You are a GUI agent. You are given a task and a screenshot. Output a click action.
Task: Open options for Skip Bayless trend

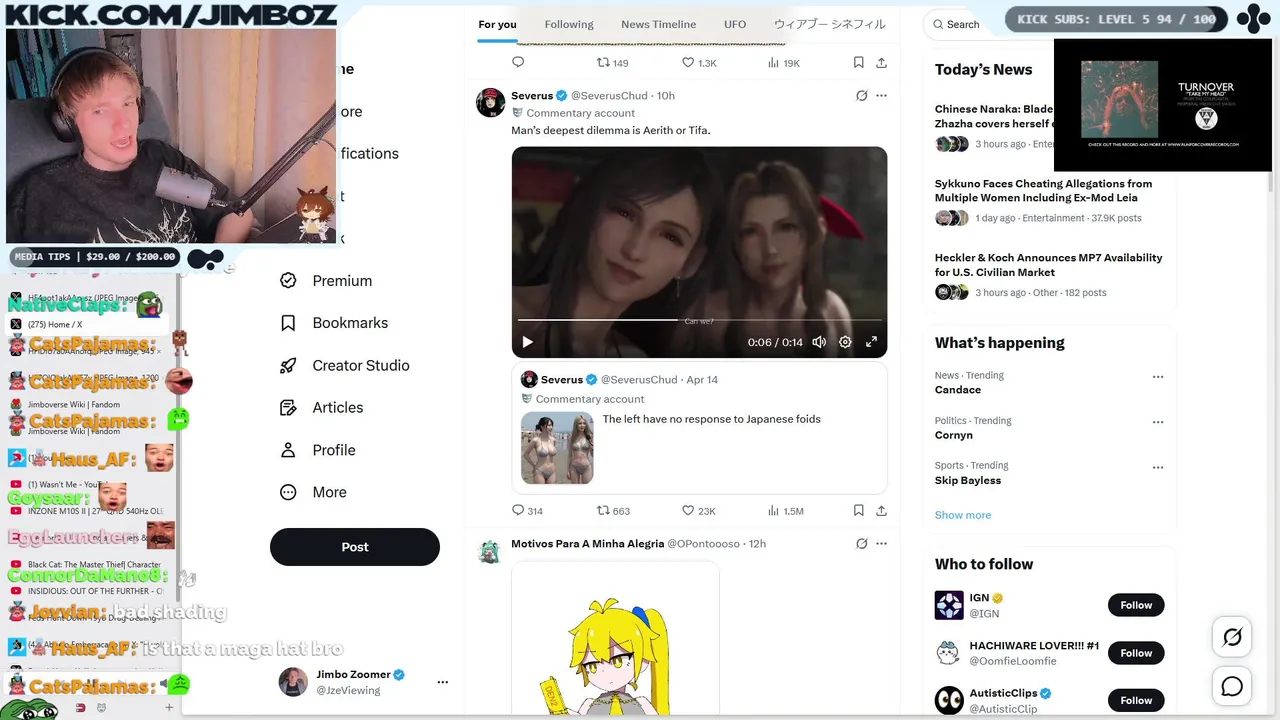pyautogui.click(x=1158, y=467)
